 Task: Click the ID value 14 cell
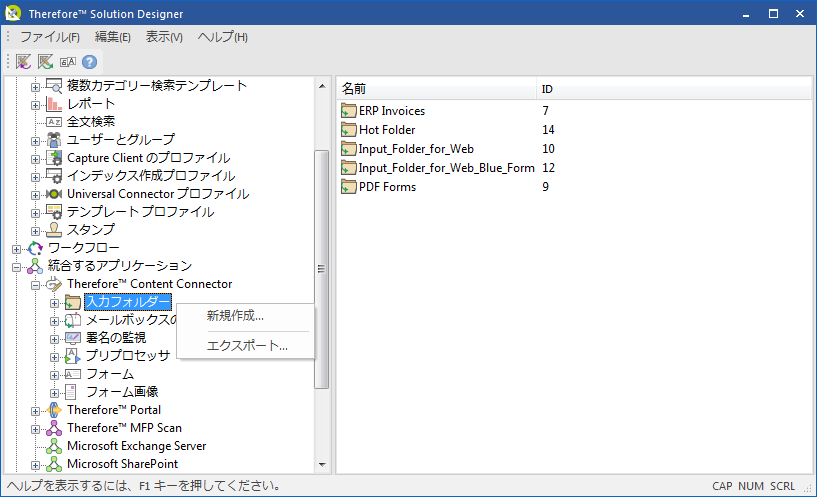(548, 130)
